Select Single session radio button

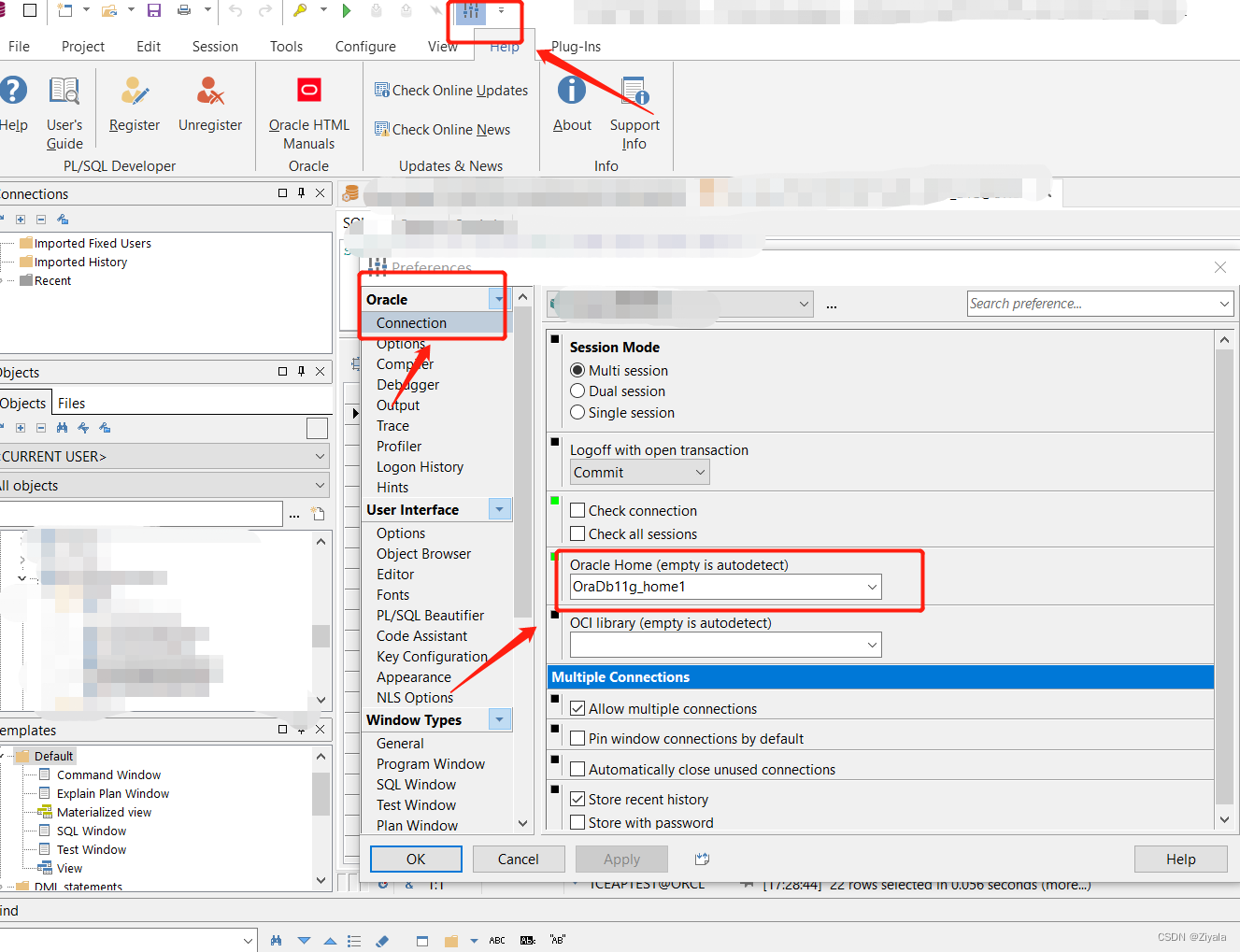577,413
